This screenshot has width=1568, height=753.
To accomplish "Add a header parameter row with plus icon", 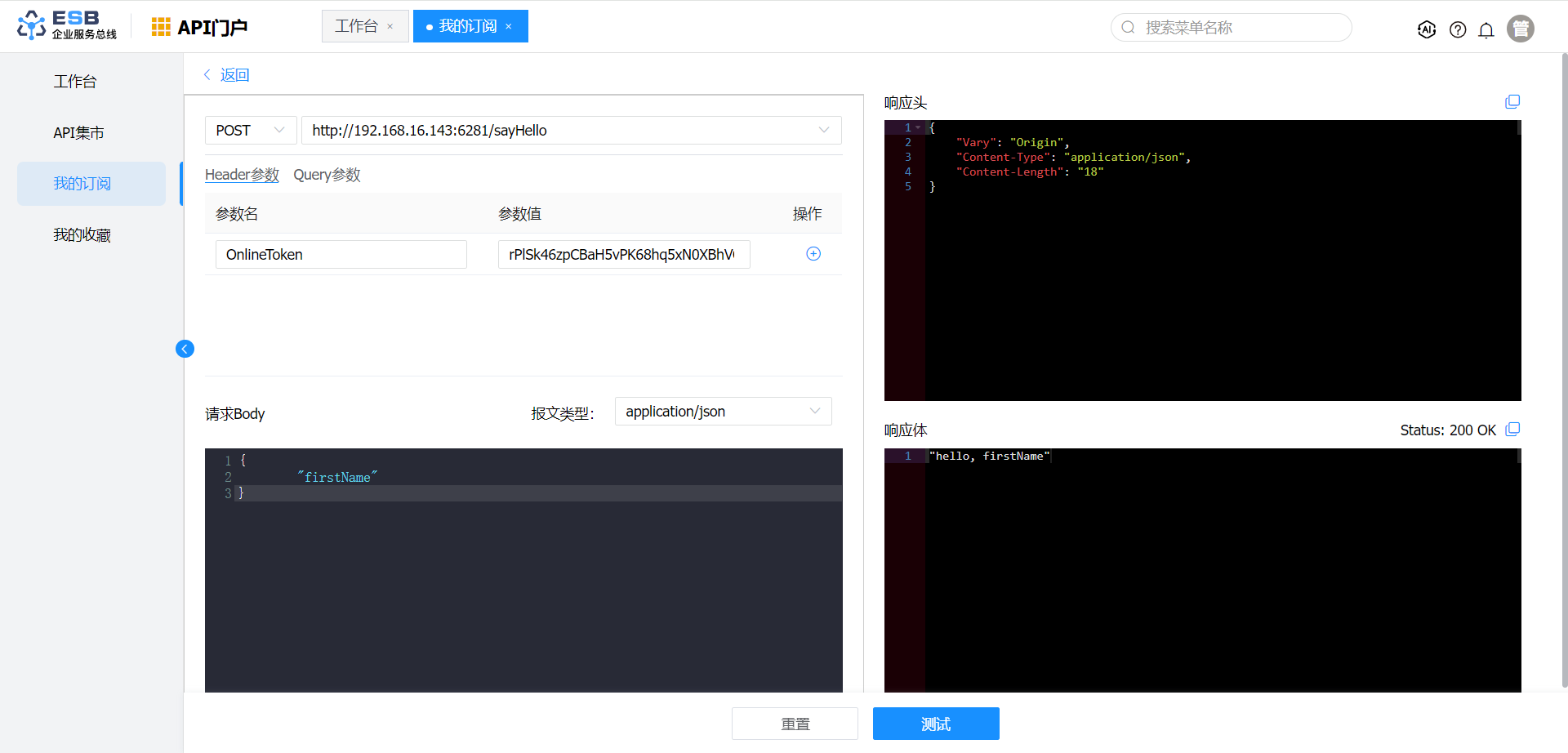I will pos(813,254).
